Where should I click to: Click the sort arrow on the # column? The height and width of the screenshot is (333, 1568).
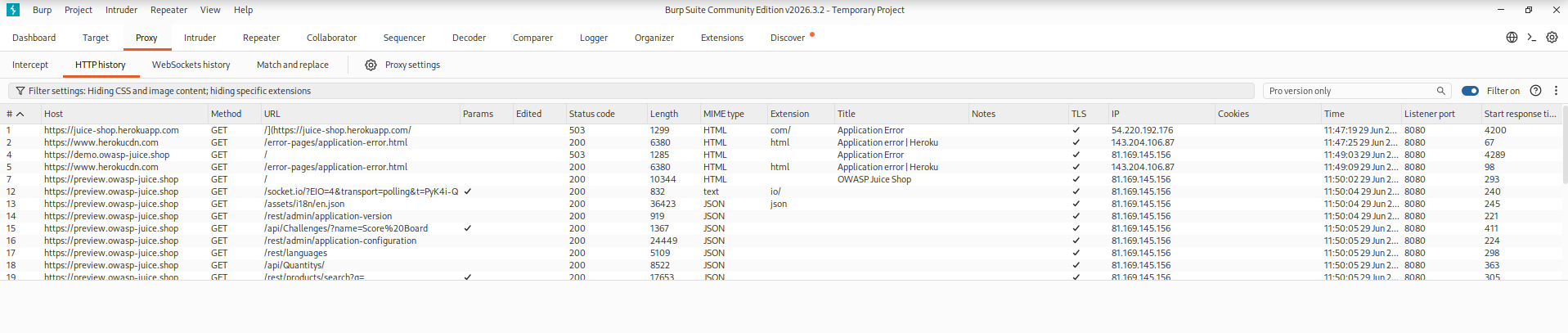coord(20,114)
